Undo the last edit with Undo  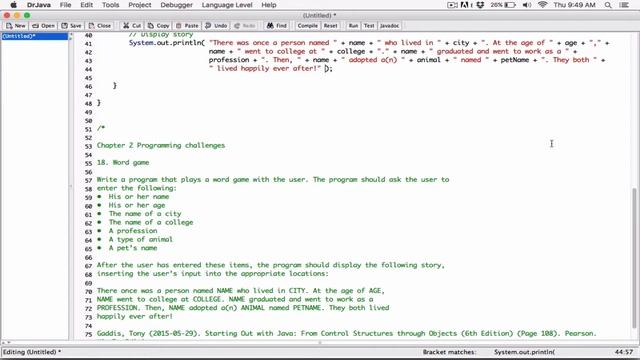(x=216, y=26)
